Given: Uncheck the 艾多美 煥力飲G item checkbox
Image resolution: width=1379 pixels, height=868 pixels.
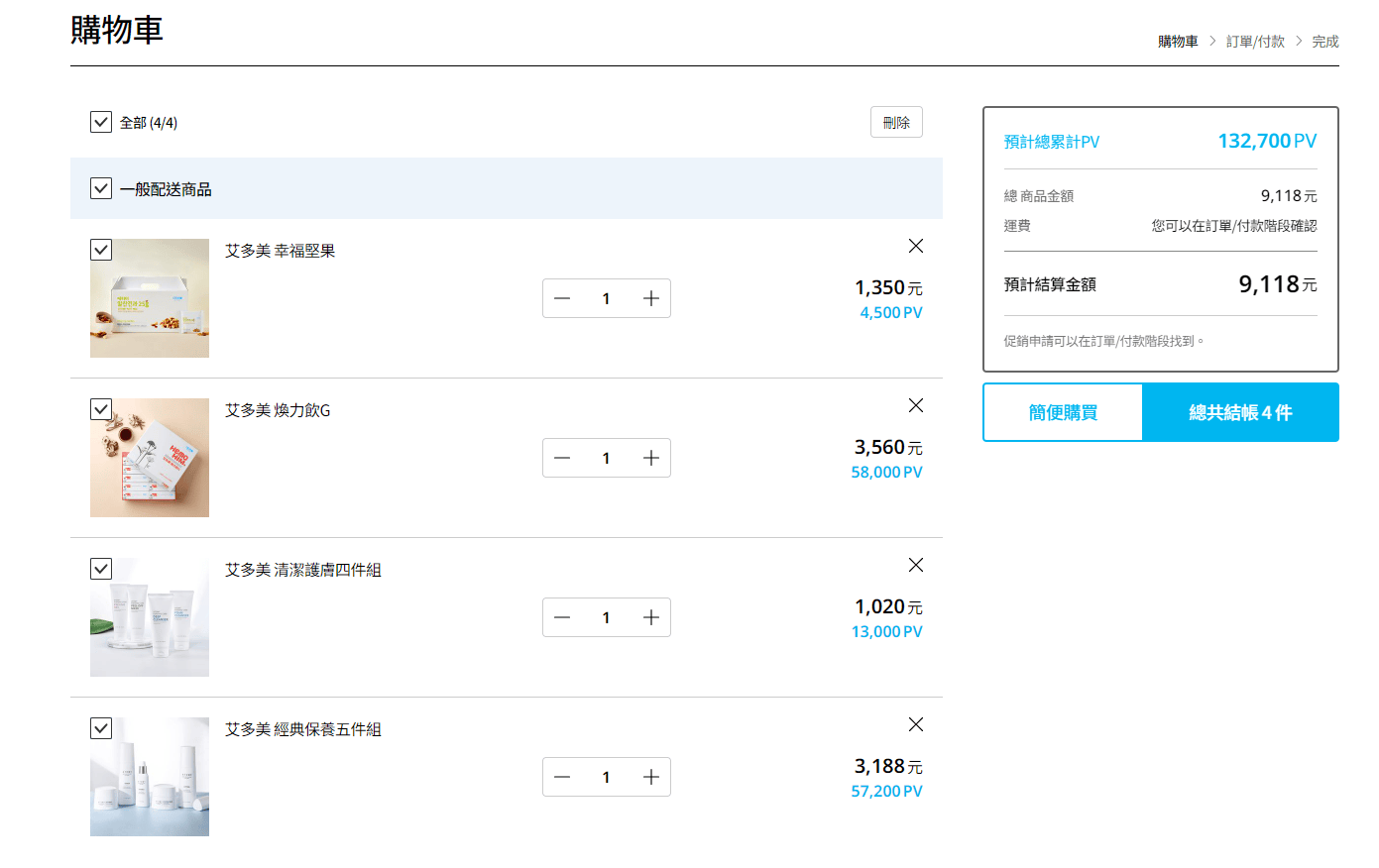Looking at the screenshot, I should (x=101, y=409).
